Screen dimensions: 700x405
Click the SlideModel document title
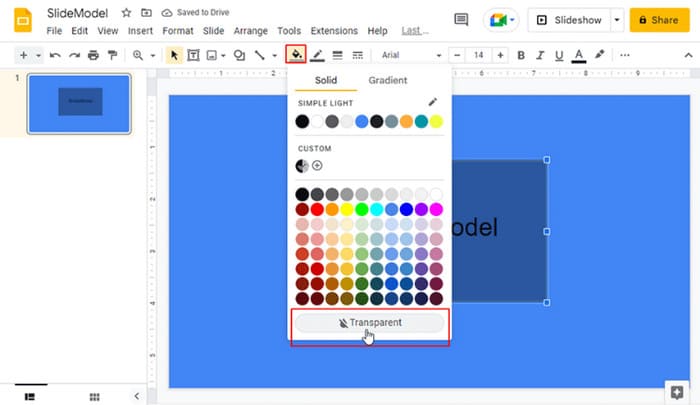click(77, 13)
